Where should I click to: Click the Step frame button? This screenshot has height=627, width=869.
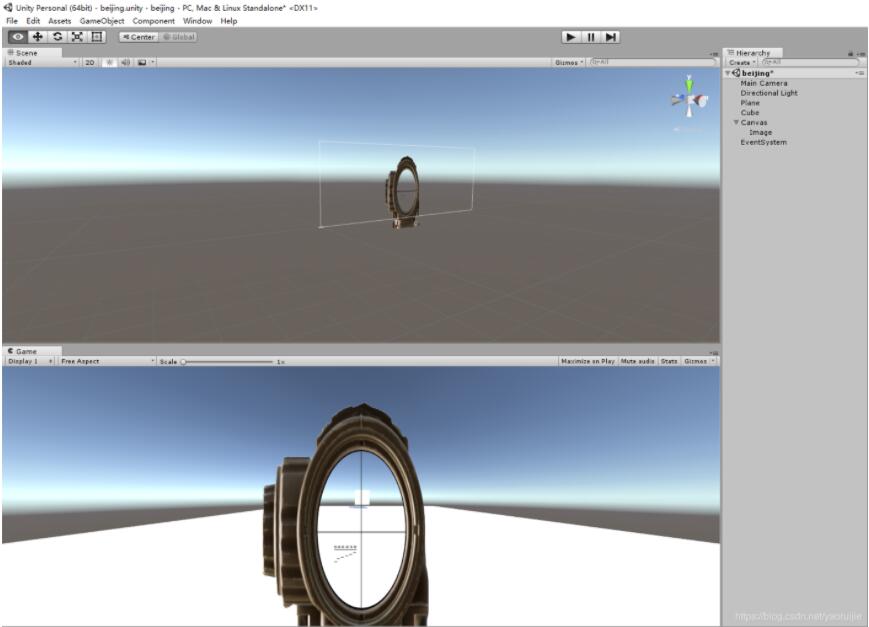[610, 37]
